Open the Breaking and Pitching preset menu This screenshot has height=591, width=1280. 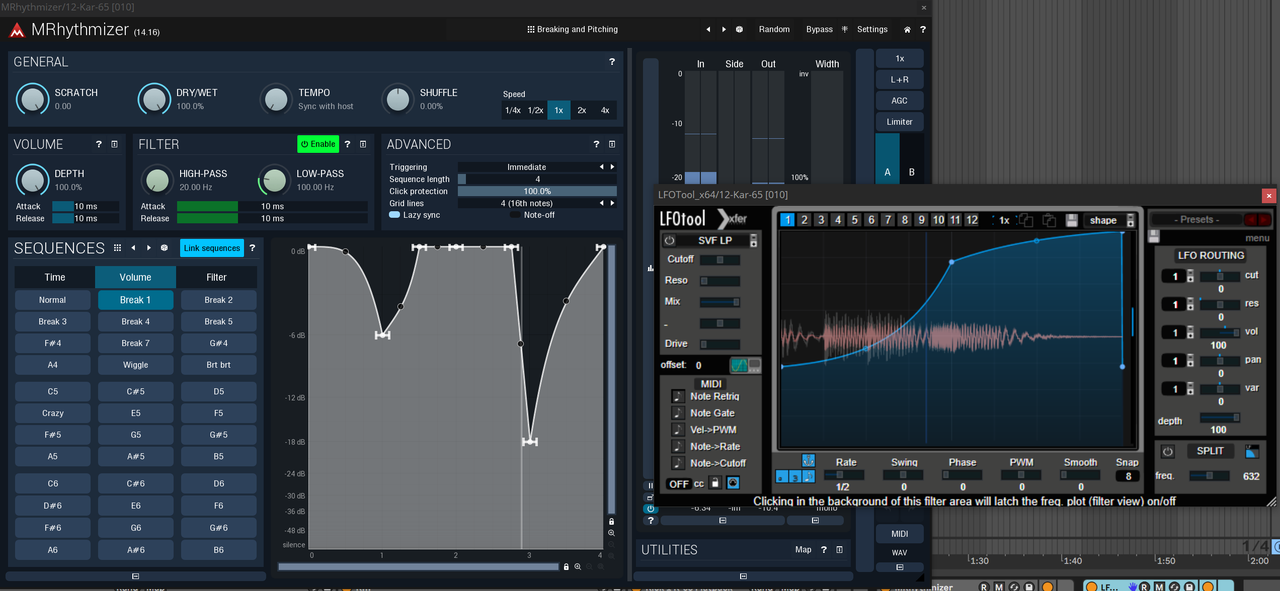tap(572, 30)
